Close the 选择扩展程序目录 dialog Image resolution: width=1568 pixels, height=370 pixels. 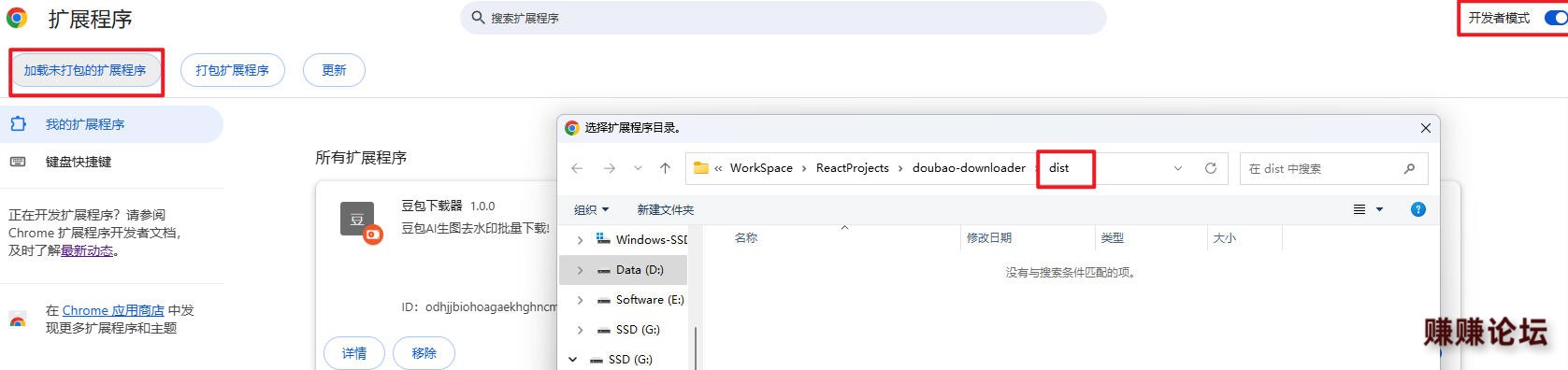point(1425,128)
